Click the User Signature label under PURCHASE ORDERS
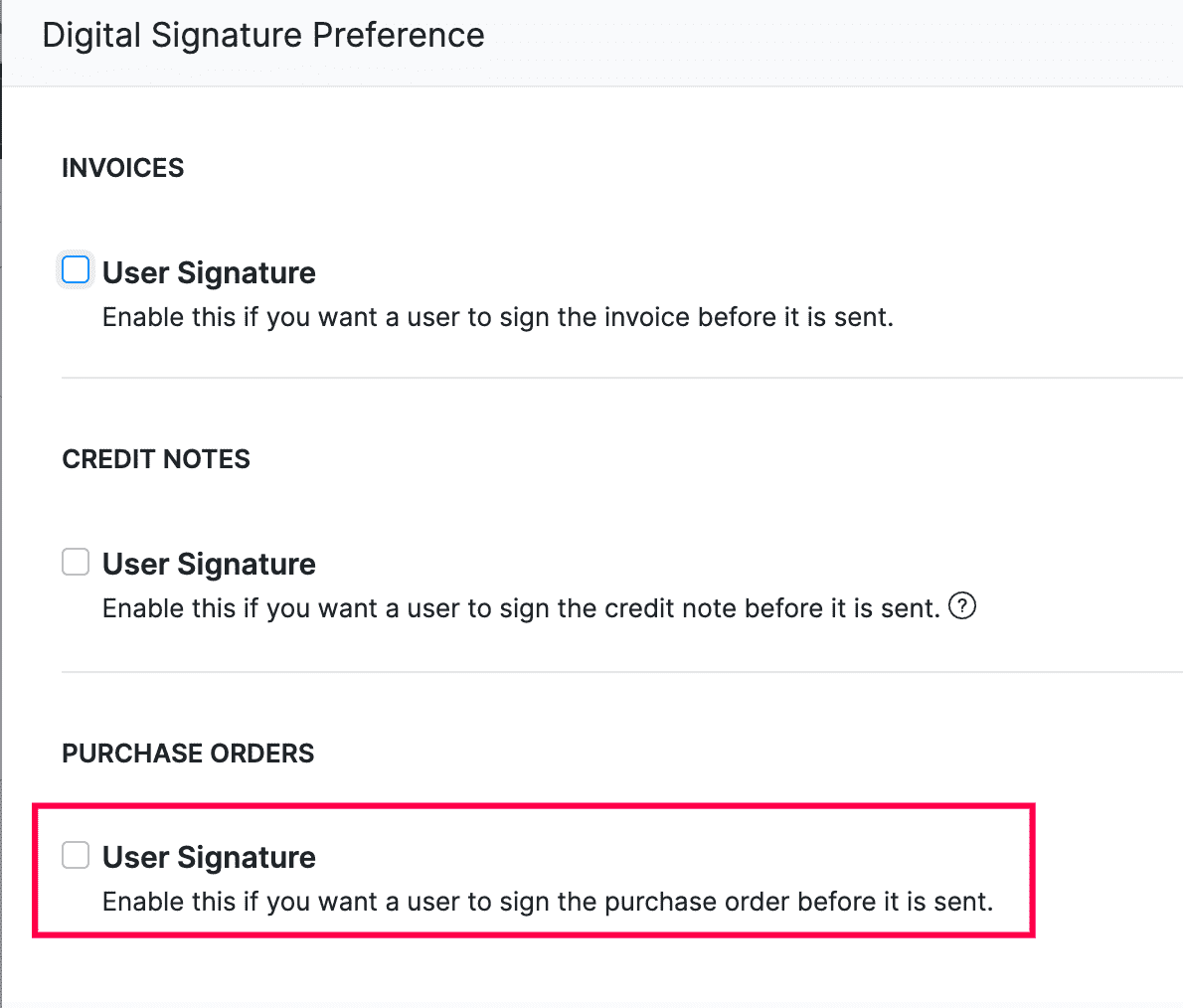 208,856
